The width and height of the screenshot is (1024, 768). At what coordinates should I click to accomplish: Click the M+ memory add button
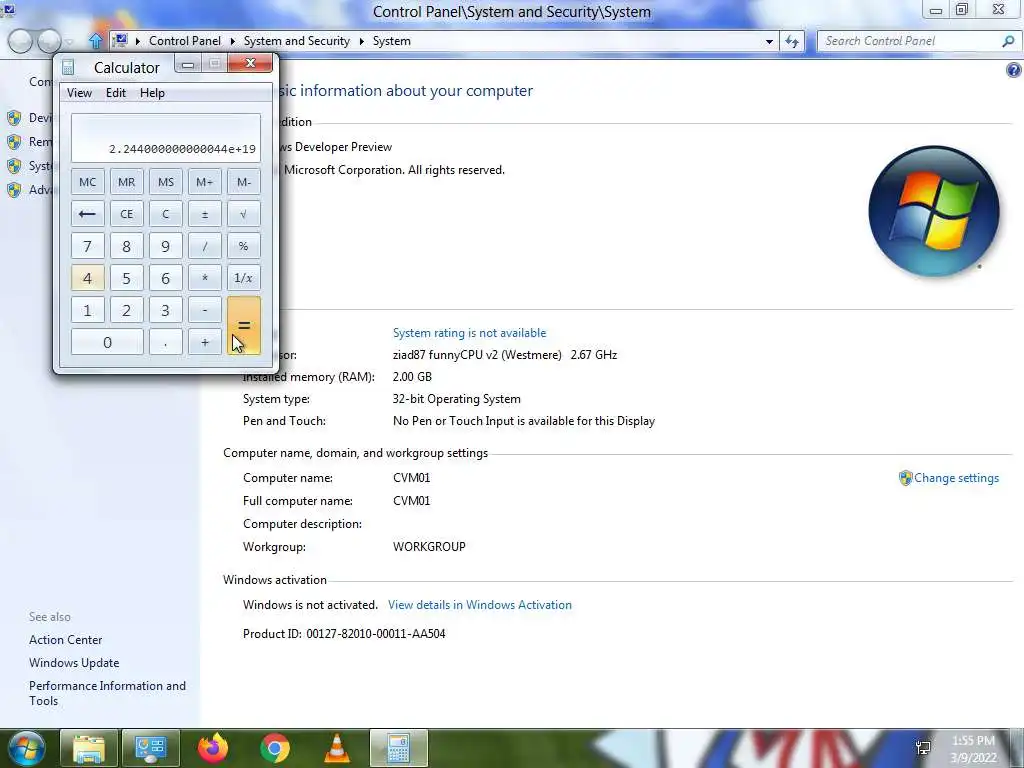pyautogui.click(x=204, y=182)
